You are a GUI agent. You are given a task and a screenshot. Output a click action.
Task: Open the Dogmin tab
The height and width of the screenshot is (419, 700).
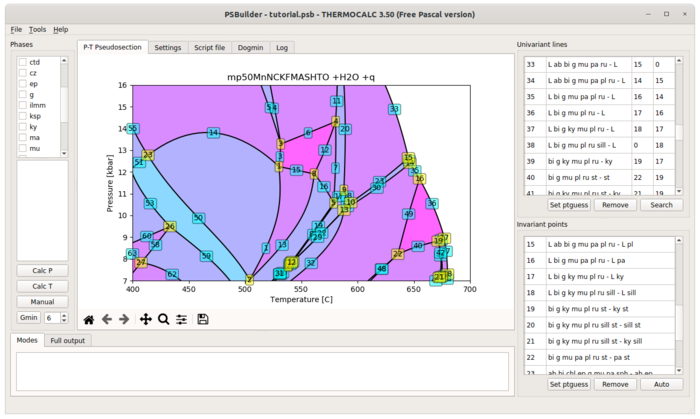(250, 47)
